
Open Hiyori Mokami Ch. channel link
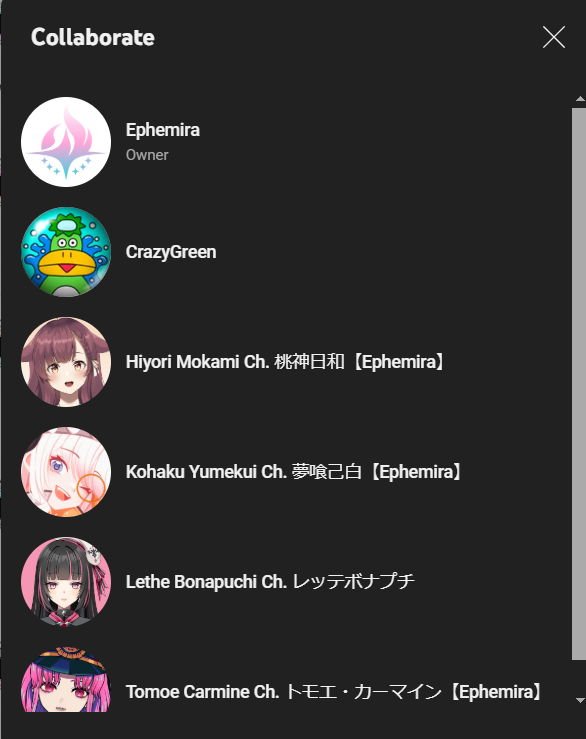[x=286, y=362]
